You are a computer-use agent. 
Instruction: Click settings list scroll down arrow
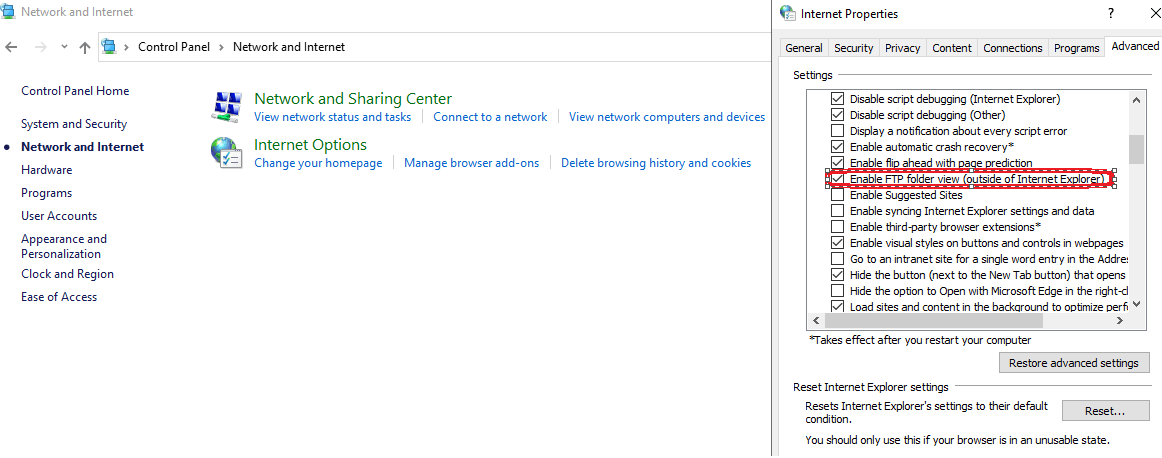(x=1135, y=305)
